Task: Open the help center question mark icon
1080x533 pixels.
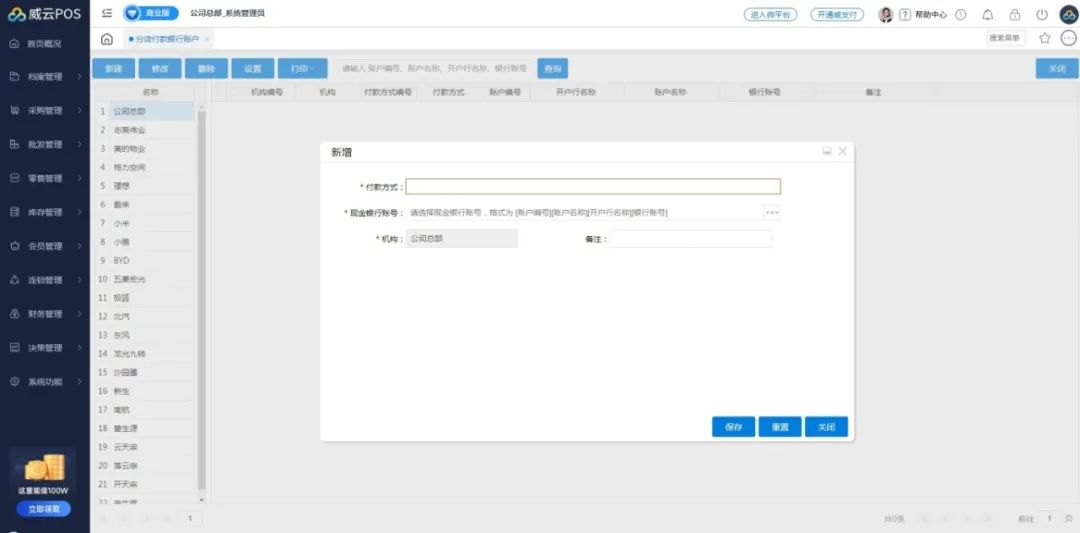Action: coord(905,15)
